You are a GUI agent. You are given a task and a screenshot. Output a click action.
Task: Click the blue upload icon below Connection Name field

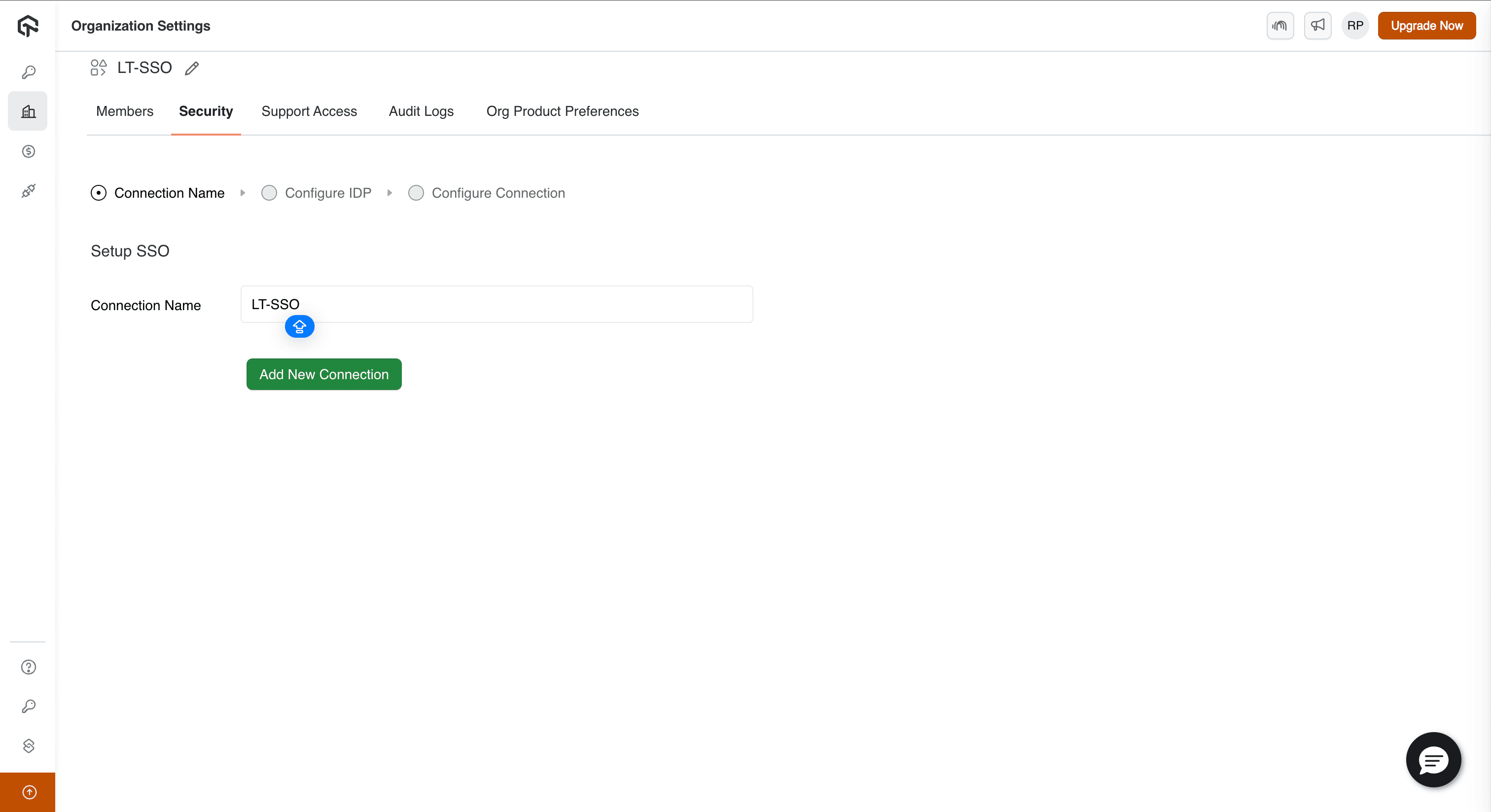pyautogui.click(x=299, y=326)
